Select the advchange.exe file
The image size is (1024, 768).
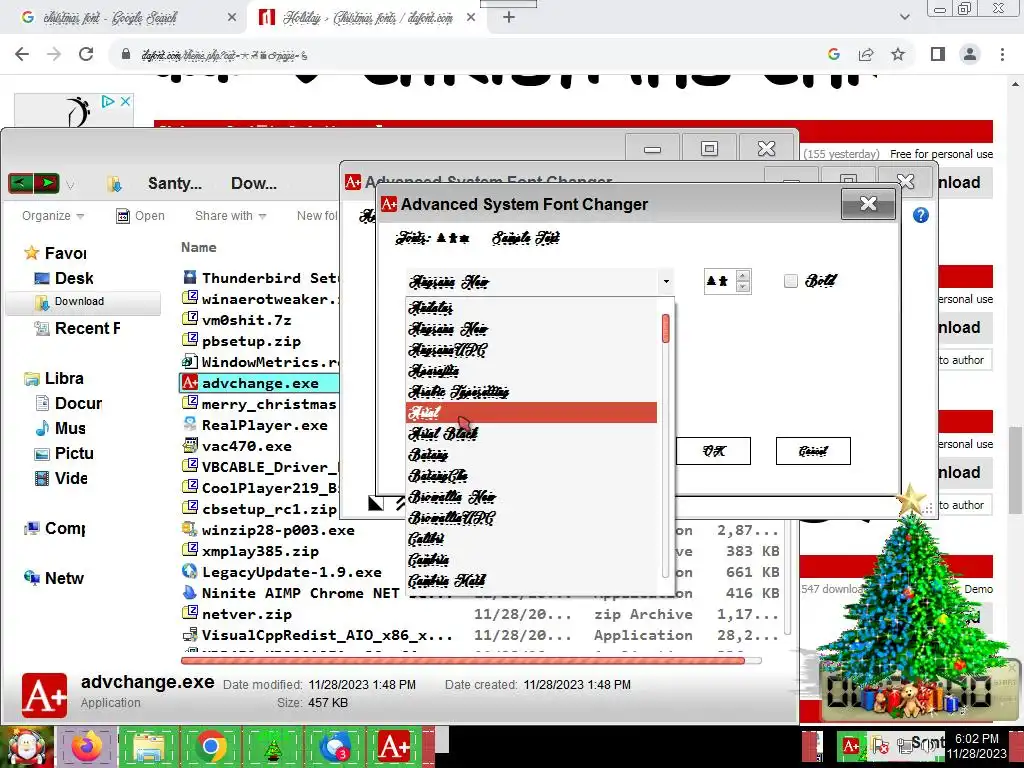(x=259, y=383)
